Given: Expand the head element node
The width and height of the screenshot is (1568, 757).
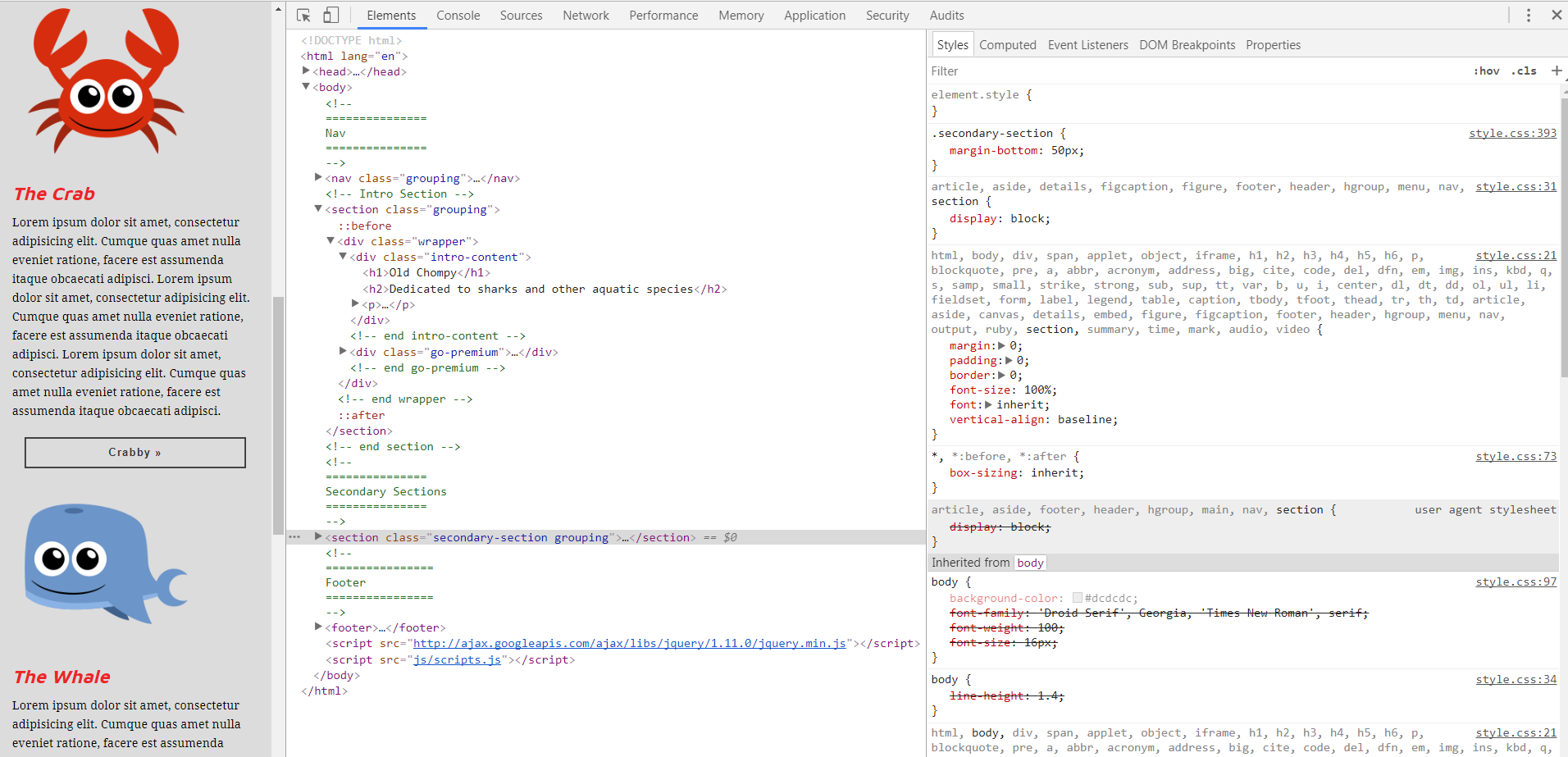Looking at the screenshot, I should coord(306,71).
